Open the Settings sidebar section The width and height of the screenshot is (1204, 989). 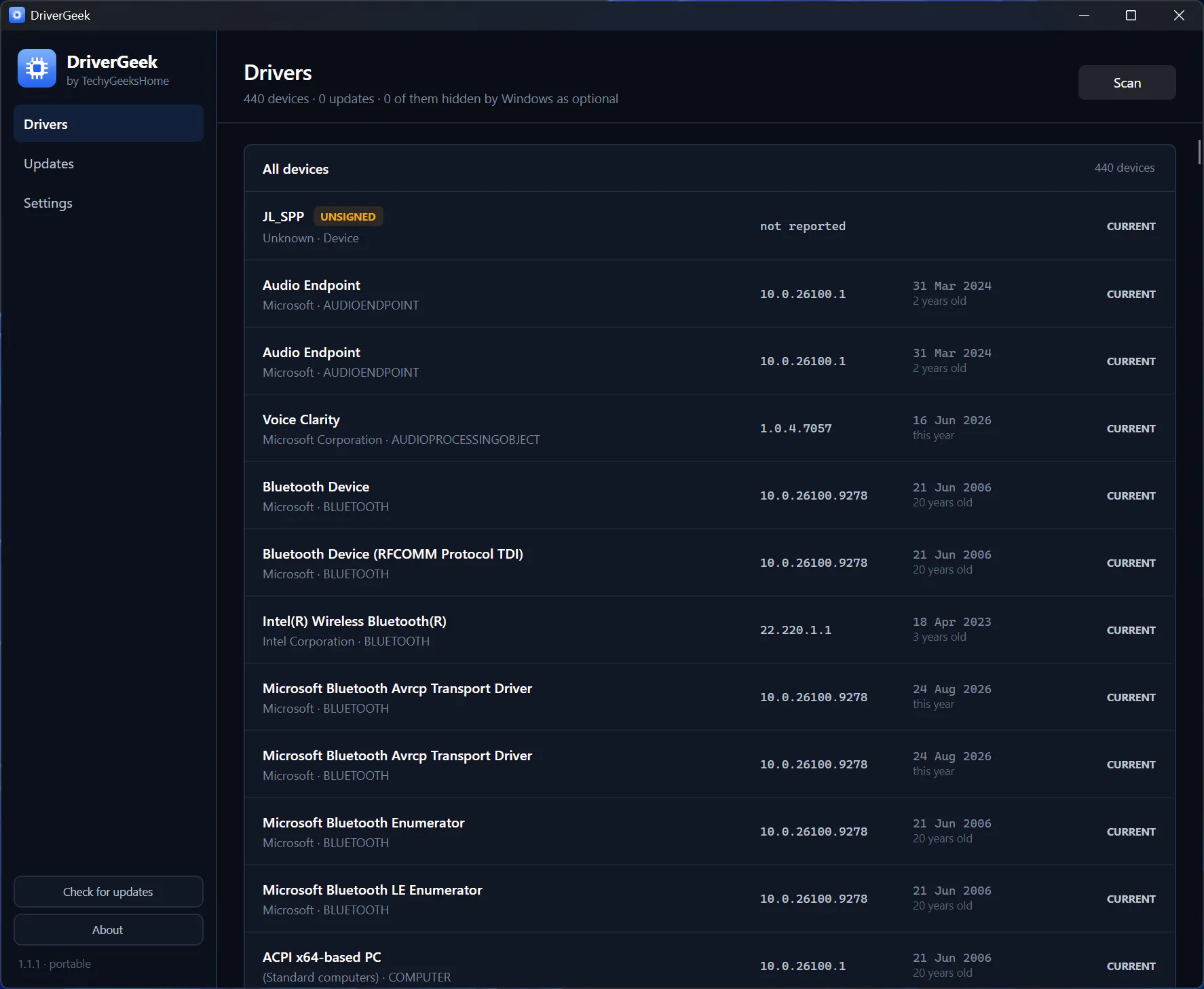click(109, 203)
